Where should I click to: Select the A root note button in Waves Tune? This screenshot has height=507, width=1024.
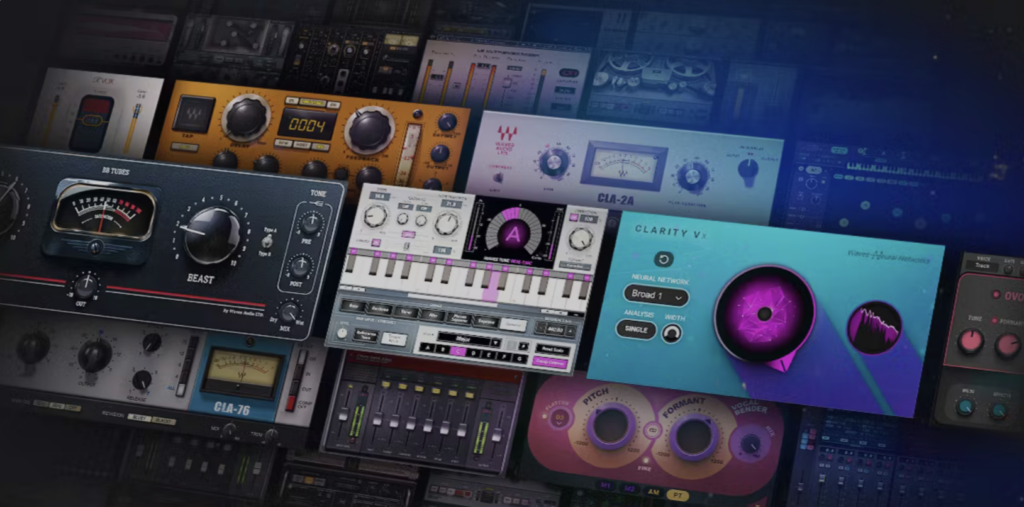click(428, 348)
